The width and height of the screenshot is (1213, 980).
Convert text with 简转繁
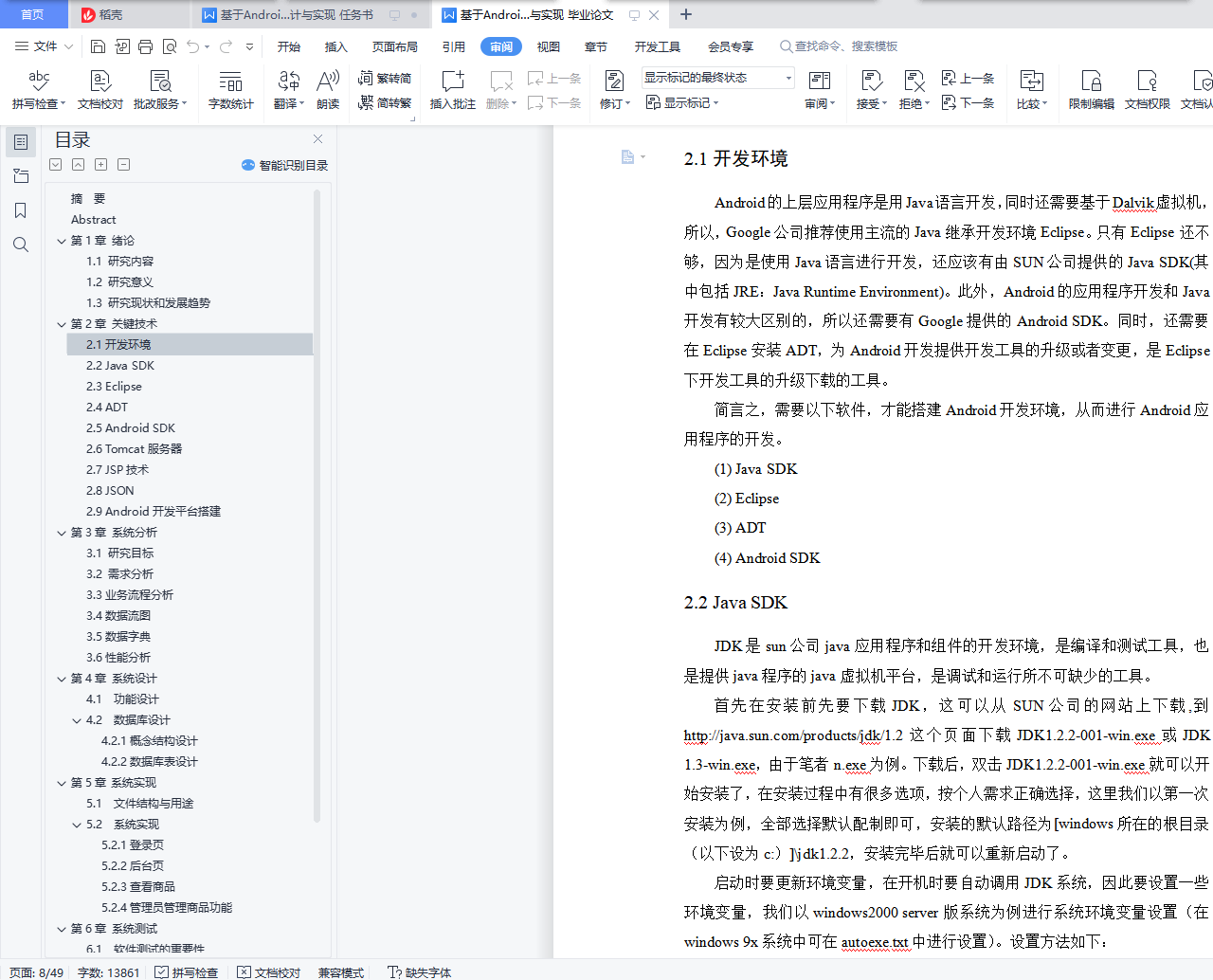coord(385,102)
